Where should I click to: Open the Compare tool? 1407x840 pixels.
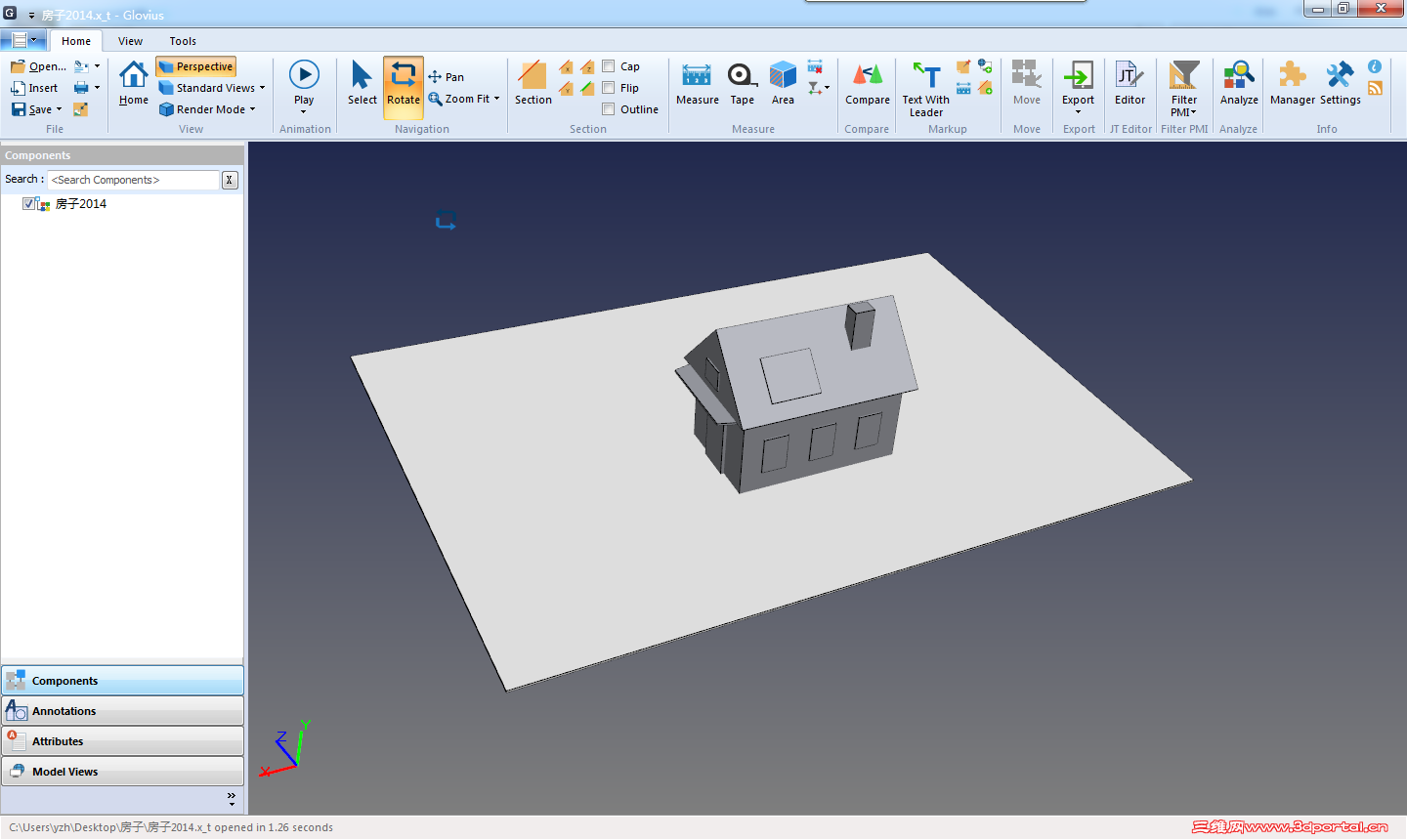point(868,82)
